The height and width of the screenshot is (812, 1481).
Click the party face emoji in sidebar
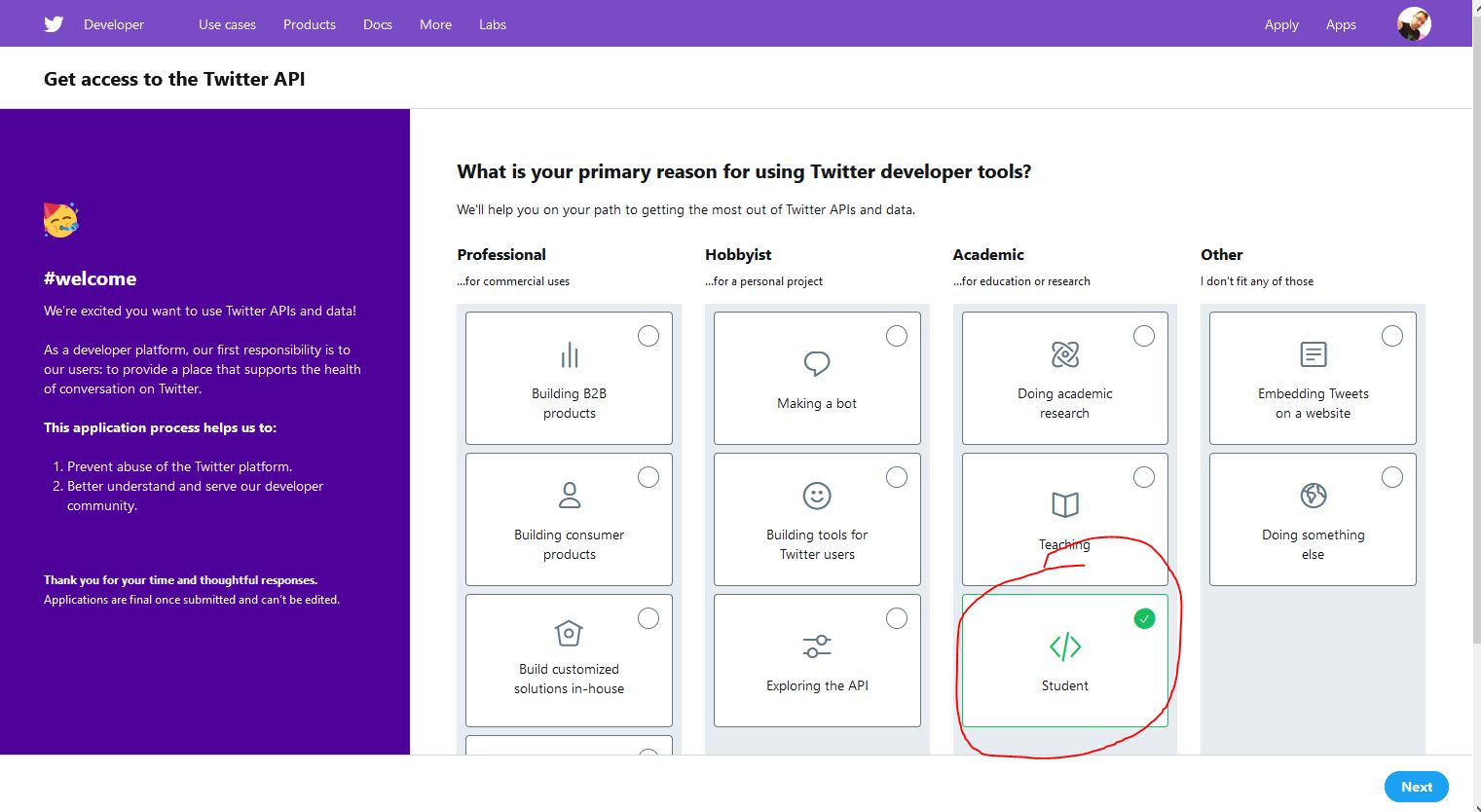point(60,220)
